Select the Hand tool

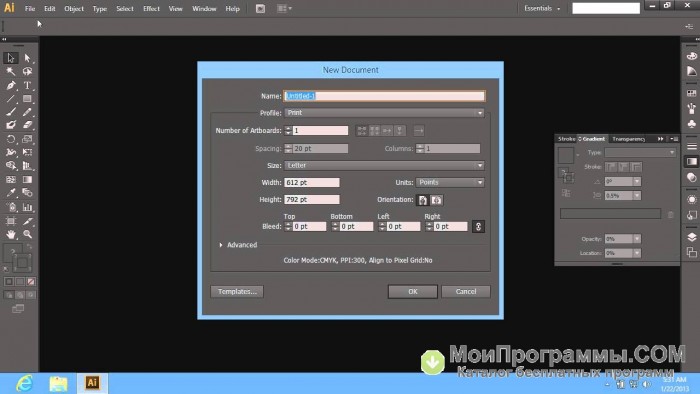tap(11, 234)
